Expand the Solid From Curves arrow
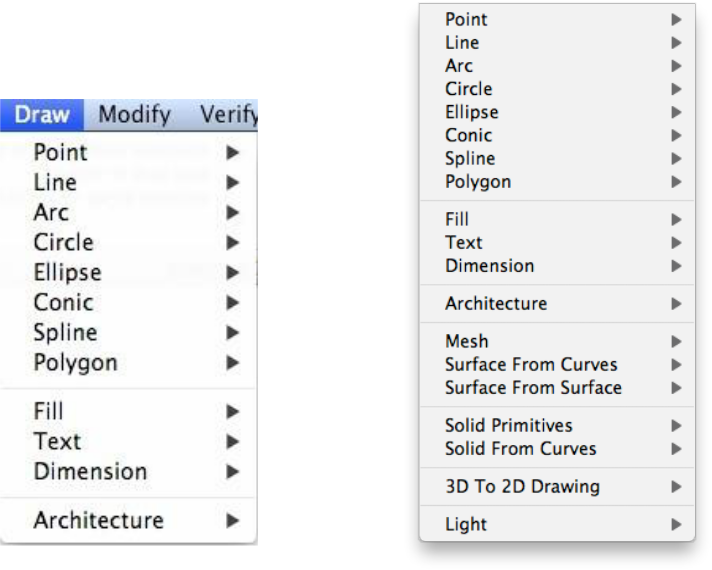 pyautogui.click(x=677, y=448)
